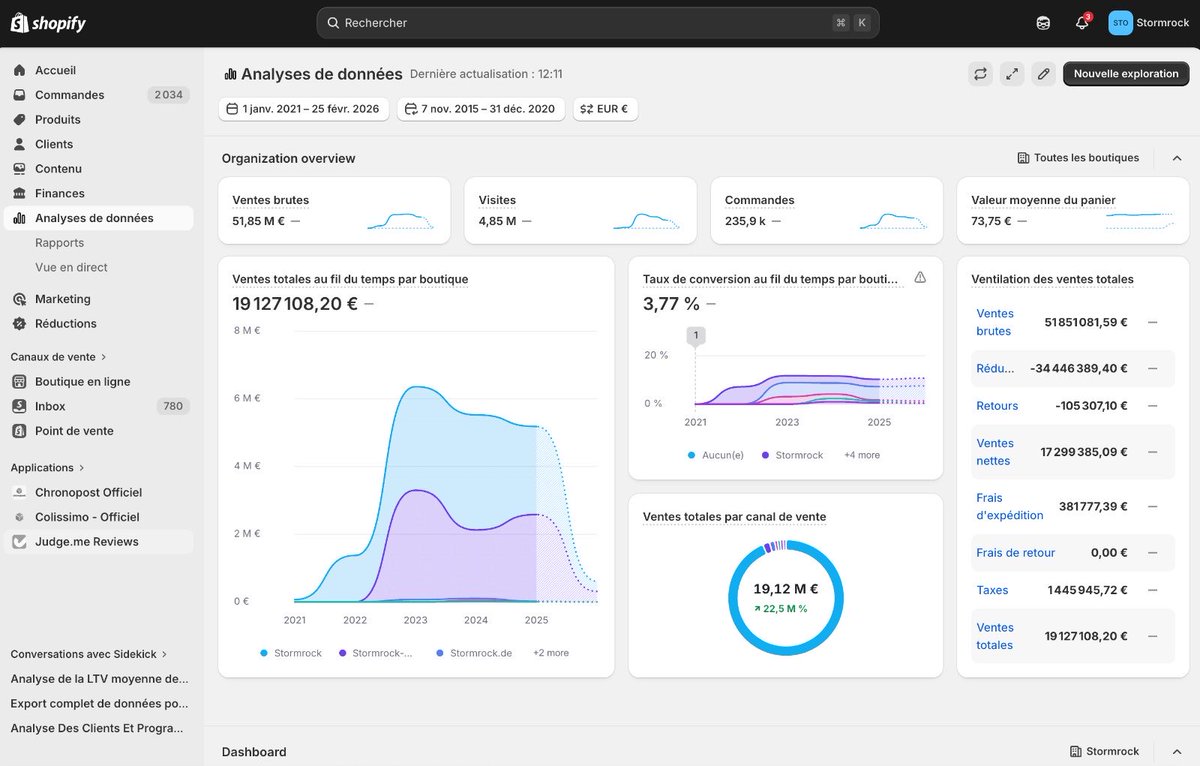Expand Applications section
Screen dimensions: 1200x766
click(48, 467)
